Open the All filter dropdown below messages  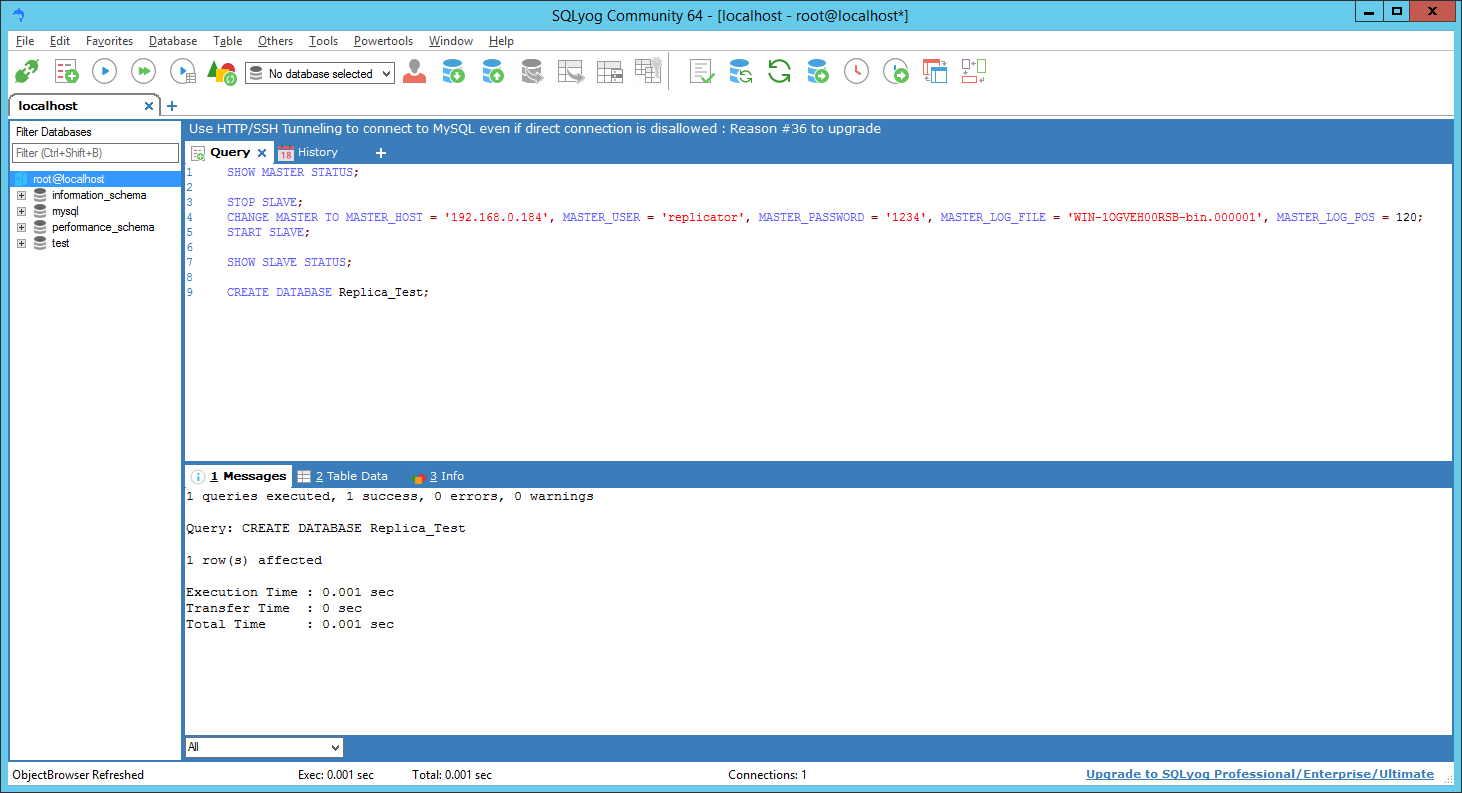[264, 747]
